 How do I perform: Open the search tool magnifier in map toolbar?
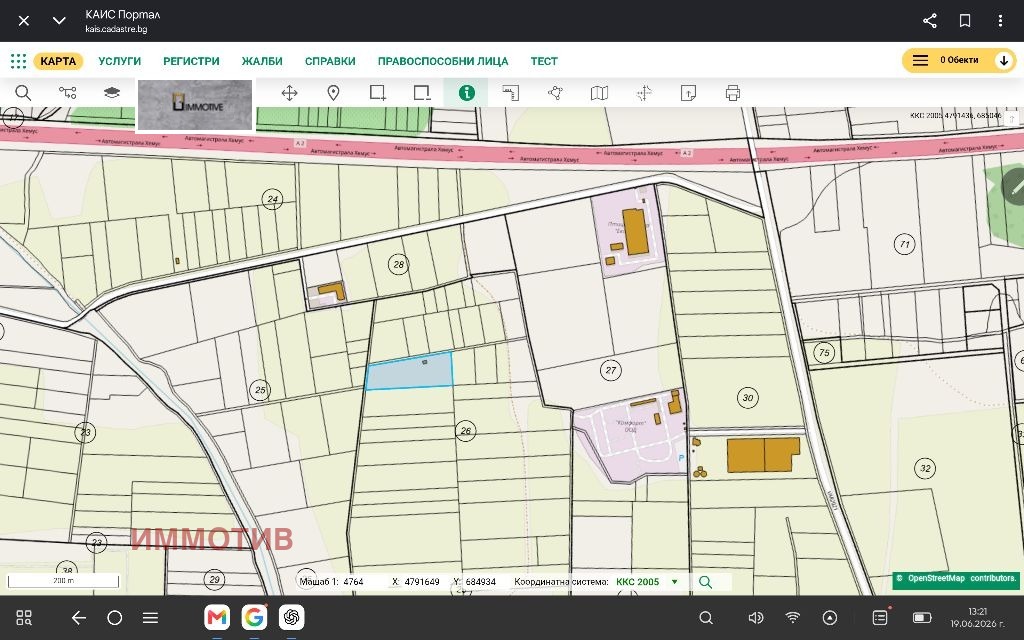click(23, 93)
